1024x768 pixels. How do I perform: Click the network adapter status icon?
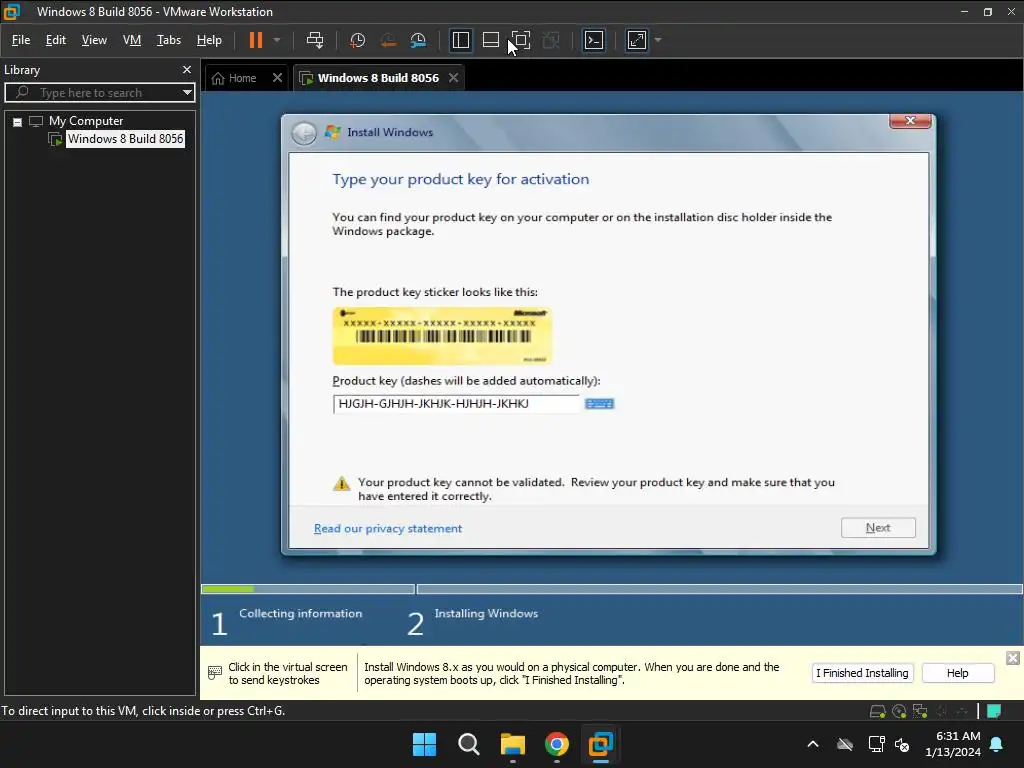[x=920, y=711]
